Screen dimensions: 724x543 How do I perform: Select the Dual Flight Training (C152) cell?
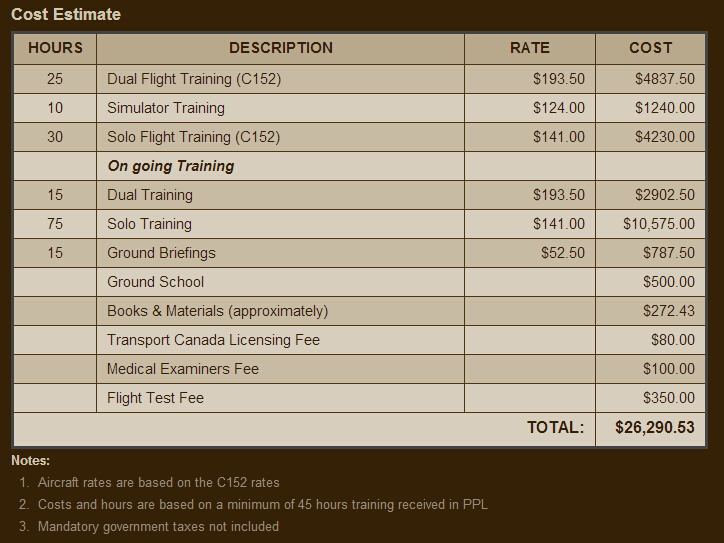(x=280, y=79)
